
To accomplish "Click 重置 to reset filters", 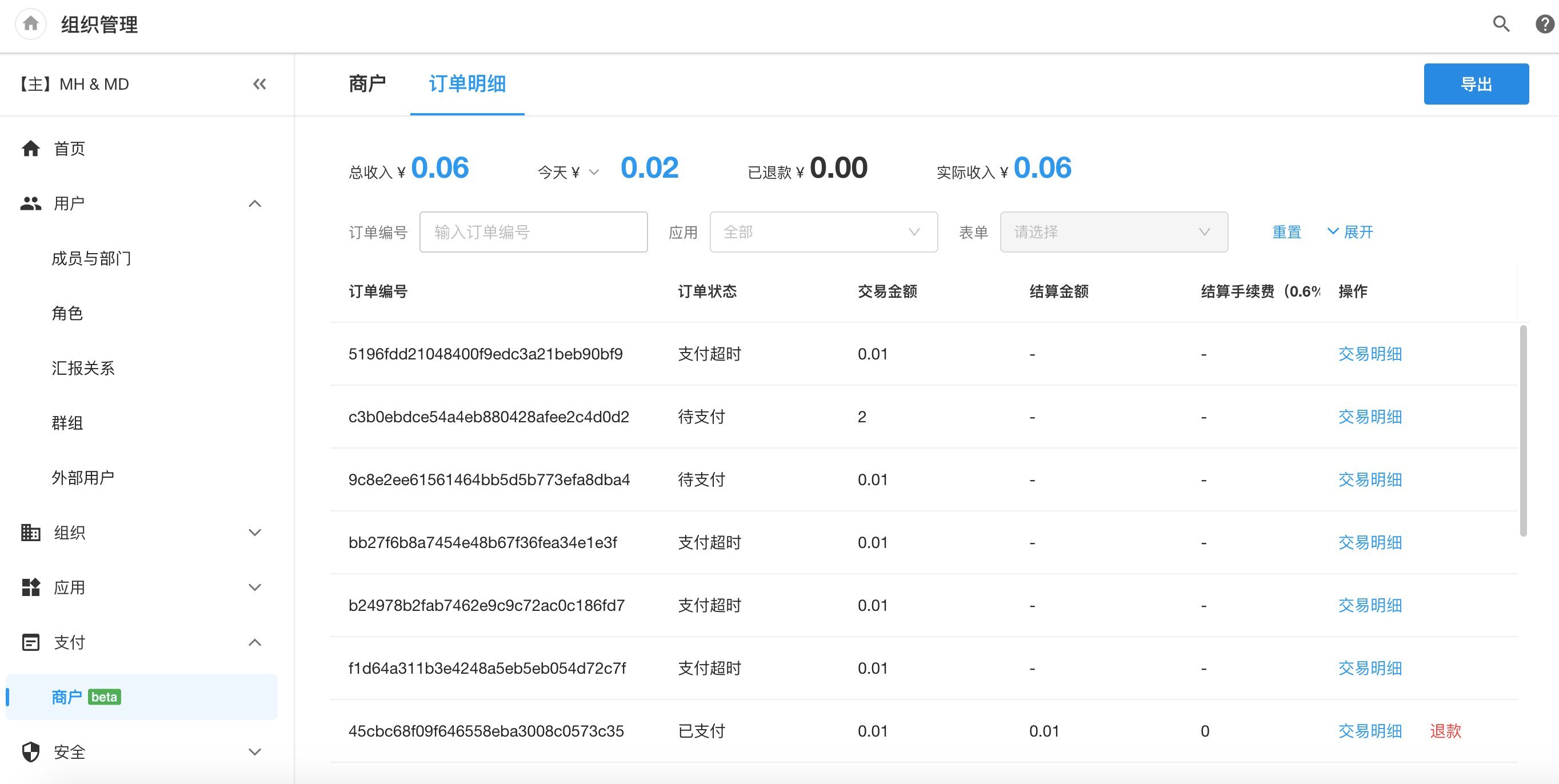I will pos(1286,231).
